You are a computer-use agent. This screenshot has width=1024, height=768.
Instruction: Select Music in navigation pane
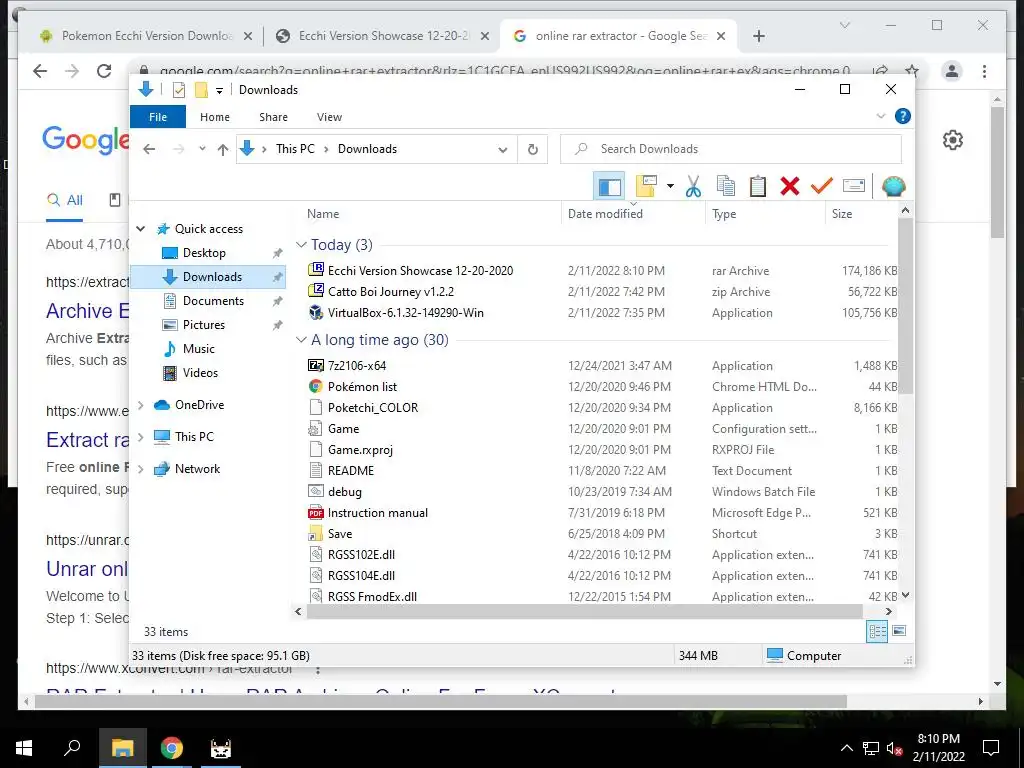(199, 349)
